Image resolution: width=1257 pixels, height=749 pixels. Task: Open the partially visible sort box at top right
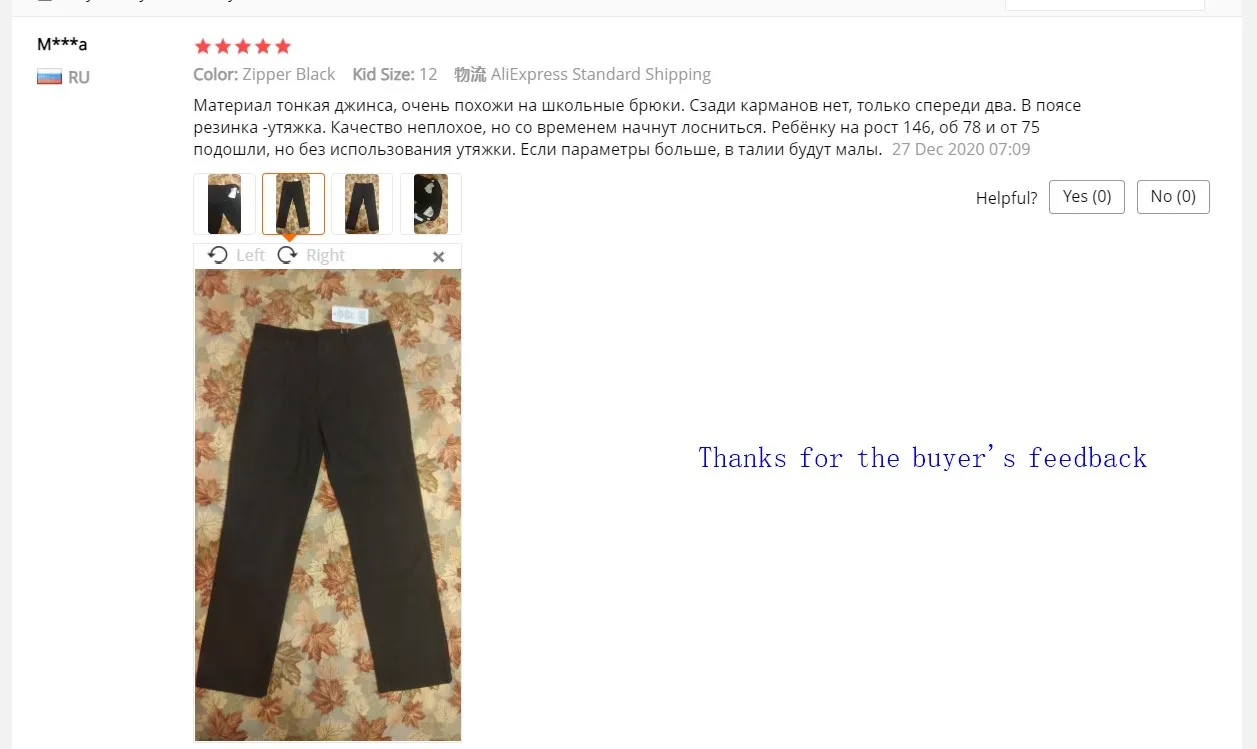pos(1105,5)
